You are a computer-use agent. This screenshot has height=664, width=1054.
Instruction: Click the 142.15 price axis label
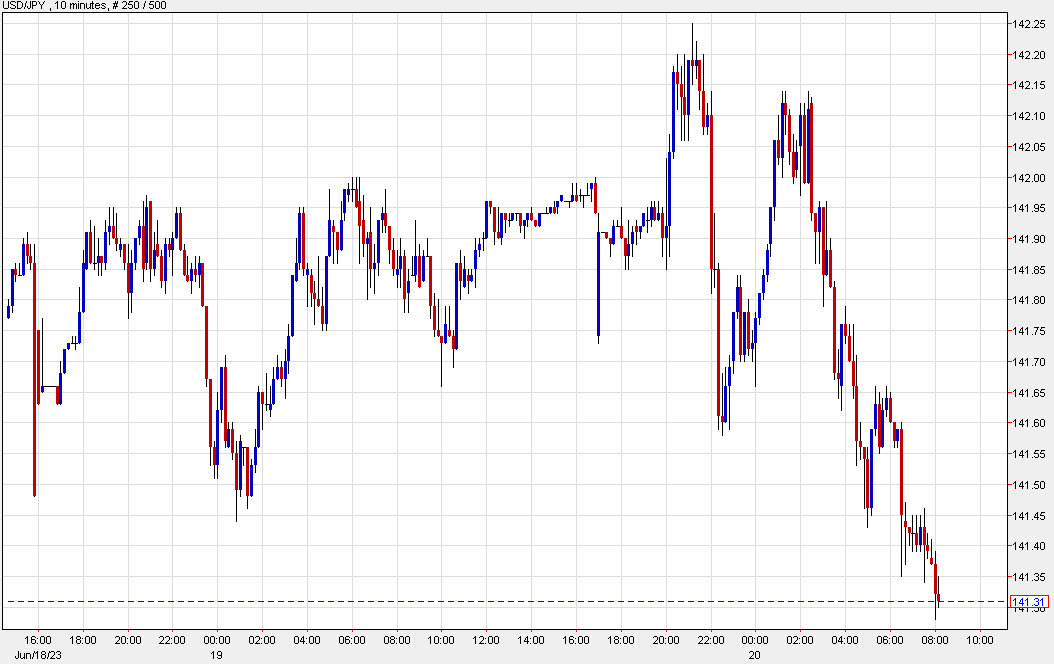[1028, 86]
